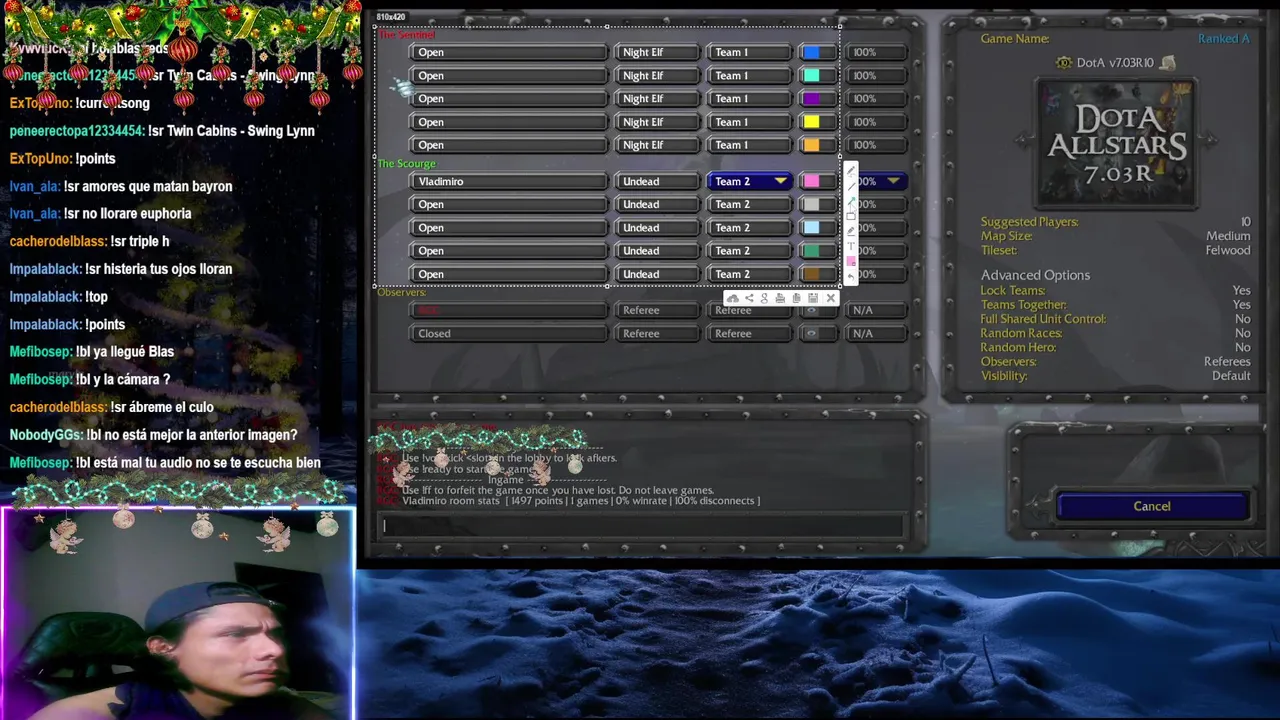Viewport: 1280px width, 720px height.
Task: Click 'Referees' observers value
Action: pos(1227,362)
